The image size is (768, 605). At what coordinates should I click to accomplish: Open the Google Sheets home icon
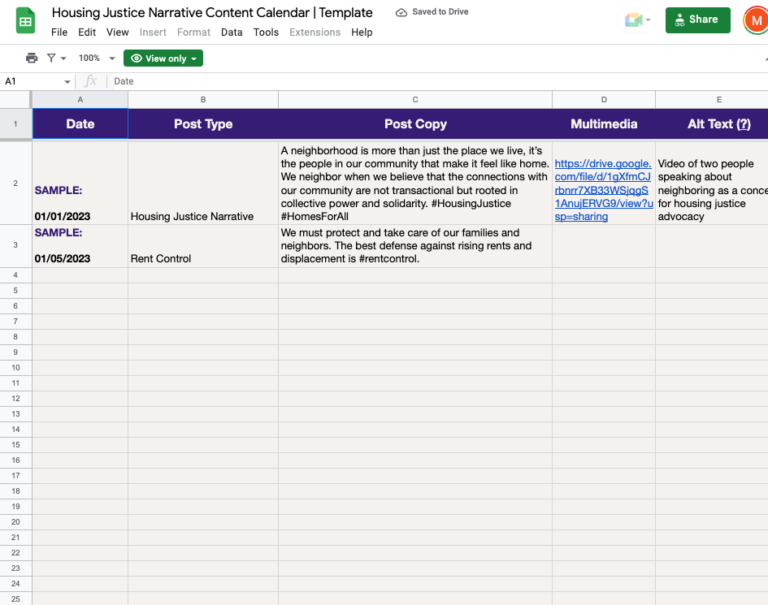click(x=25, y=21)
